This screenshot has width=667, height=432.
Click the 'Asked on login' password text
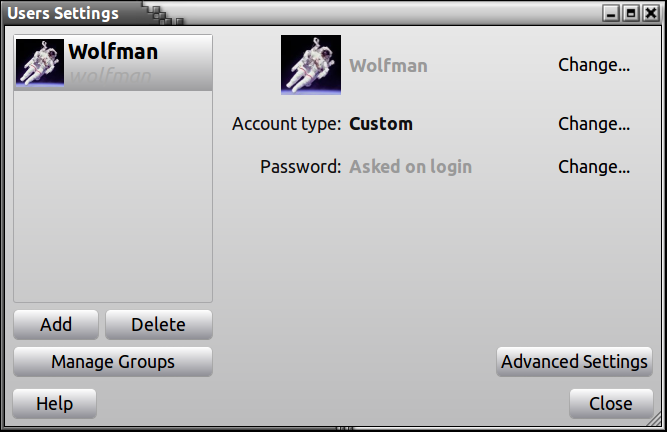coord(410,166)
